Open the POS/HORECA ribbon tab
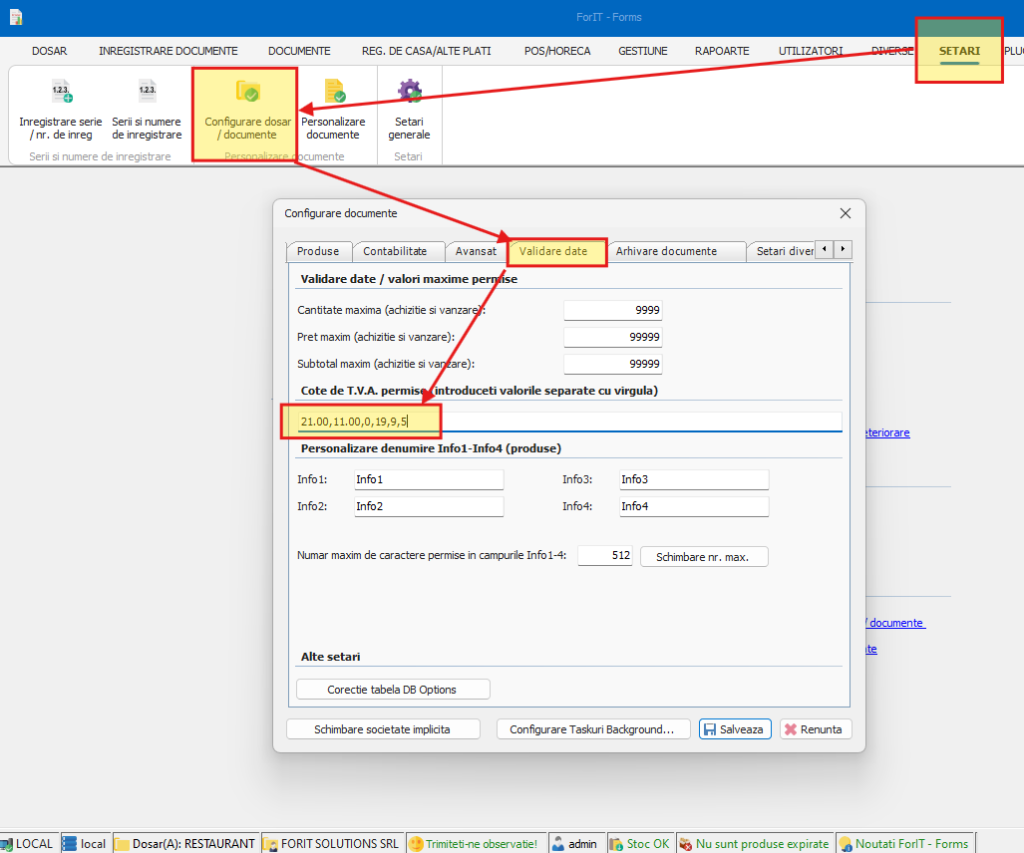1024x853 pixels. pyautogui.click(x=557, y=51)
